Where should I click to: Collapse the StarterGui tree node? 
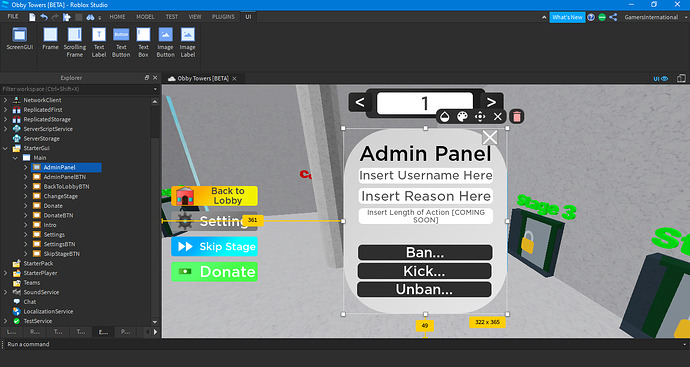5,148
